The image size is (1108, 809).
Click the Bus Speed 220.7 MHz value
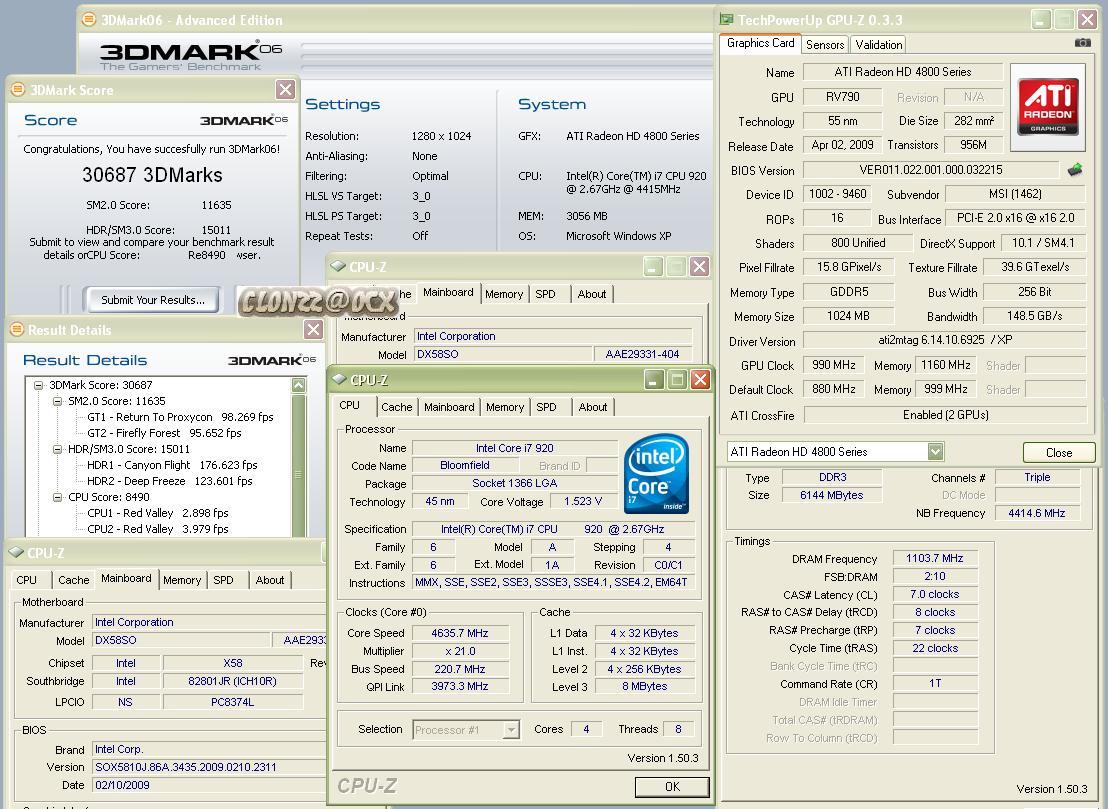pos(460,669)
